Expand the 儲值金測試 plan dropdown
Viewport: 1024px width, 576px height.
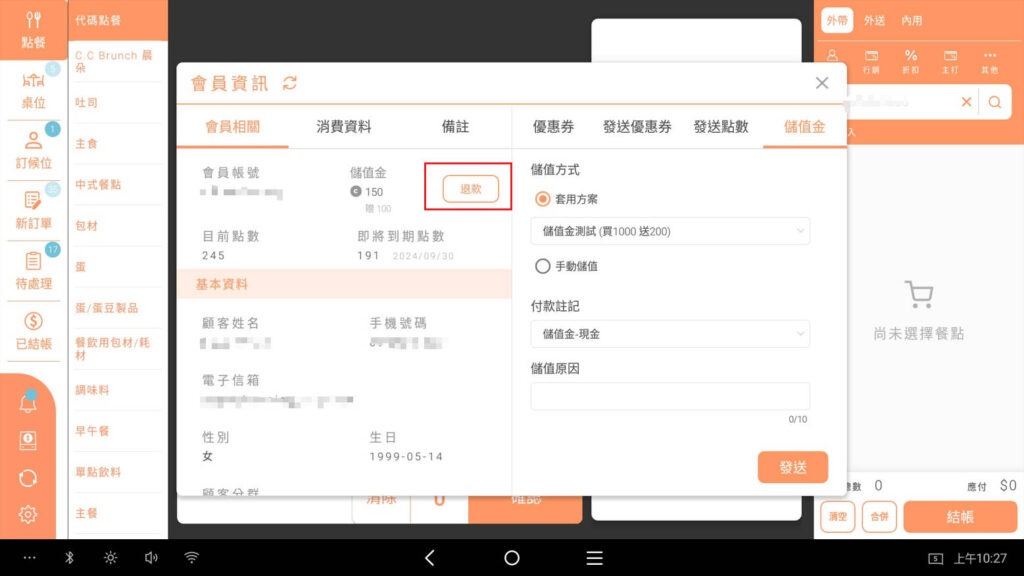coord(670,231)
